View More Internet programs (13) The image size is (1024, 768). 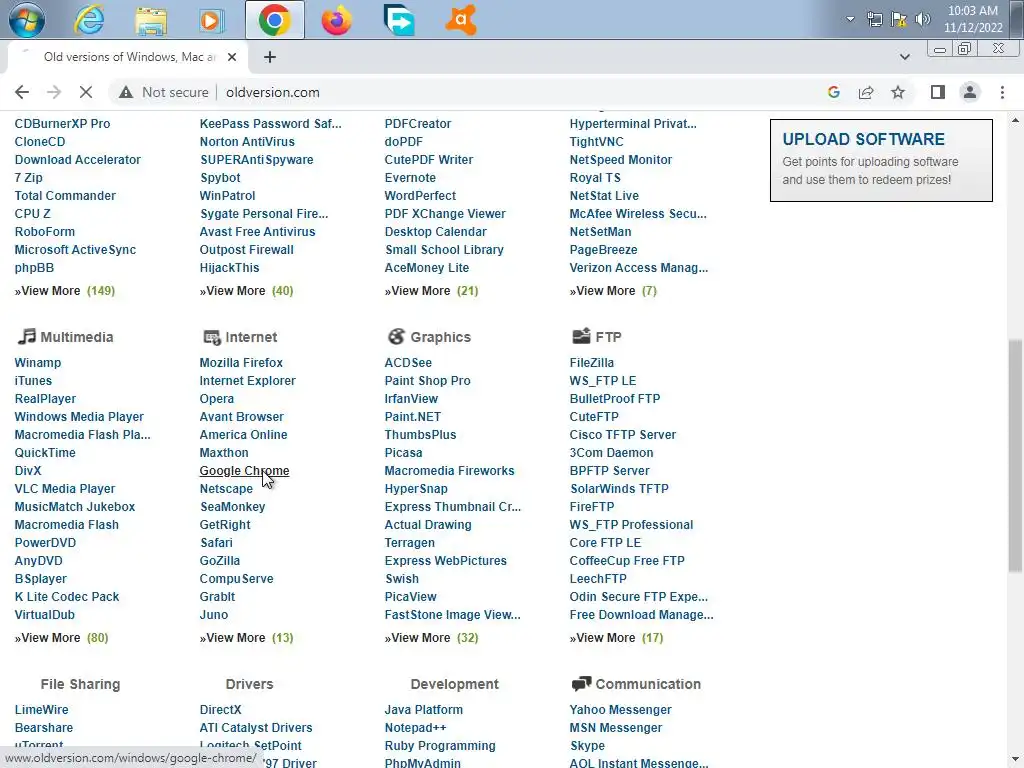(246, 638)
